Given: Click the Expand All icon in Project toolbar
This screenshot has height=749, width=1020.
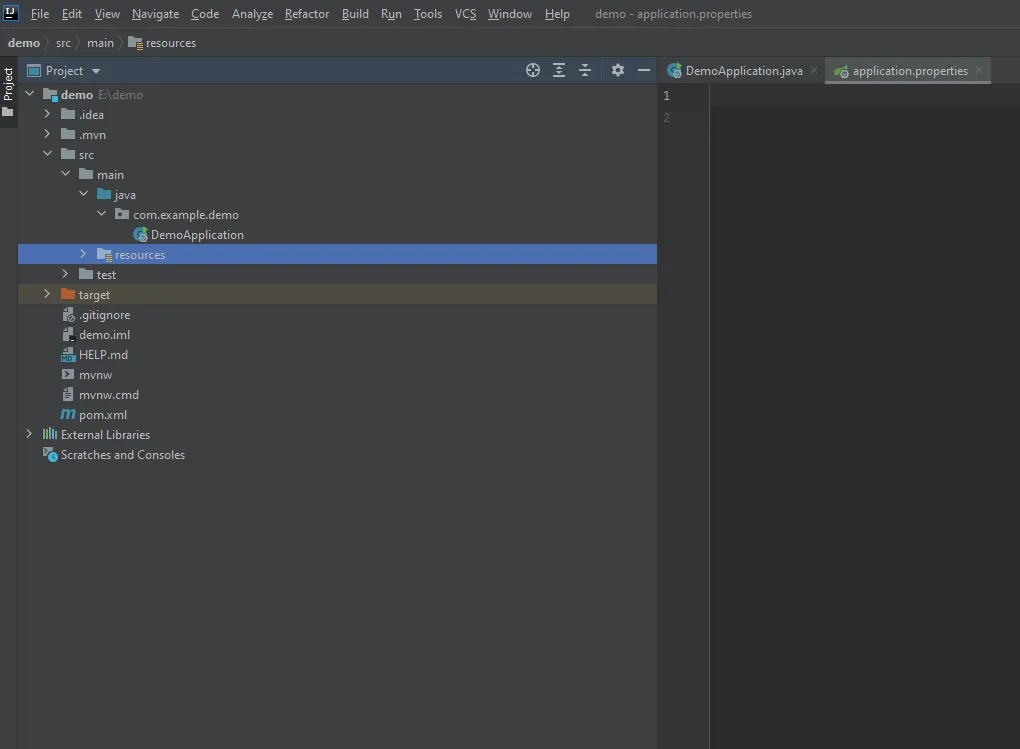Looking at the screenshot, I should [x=559, y=70].
